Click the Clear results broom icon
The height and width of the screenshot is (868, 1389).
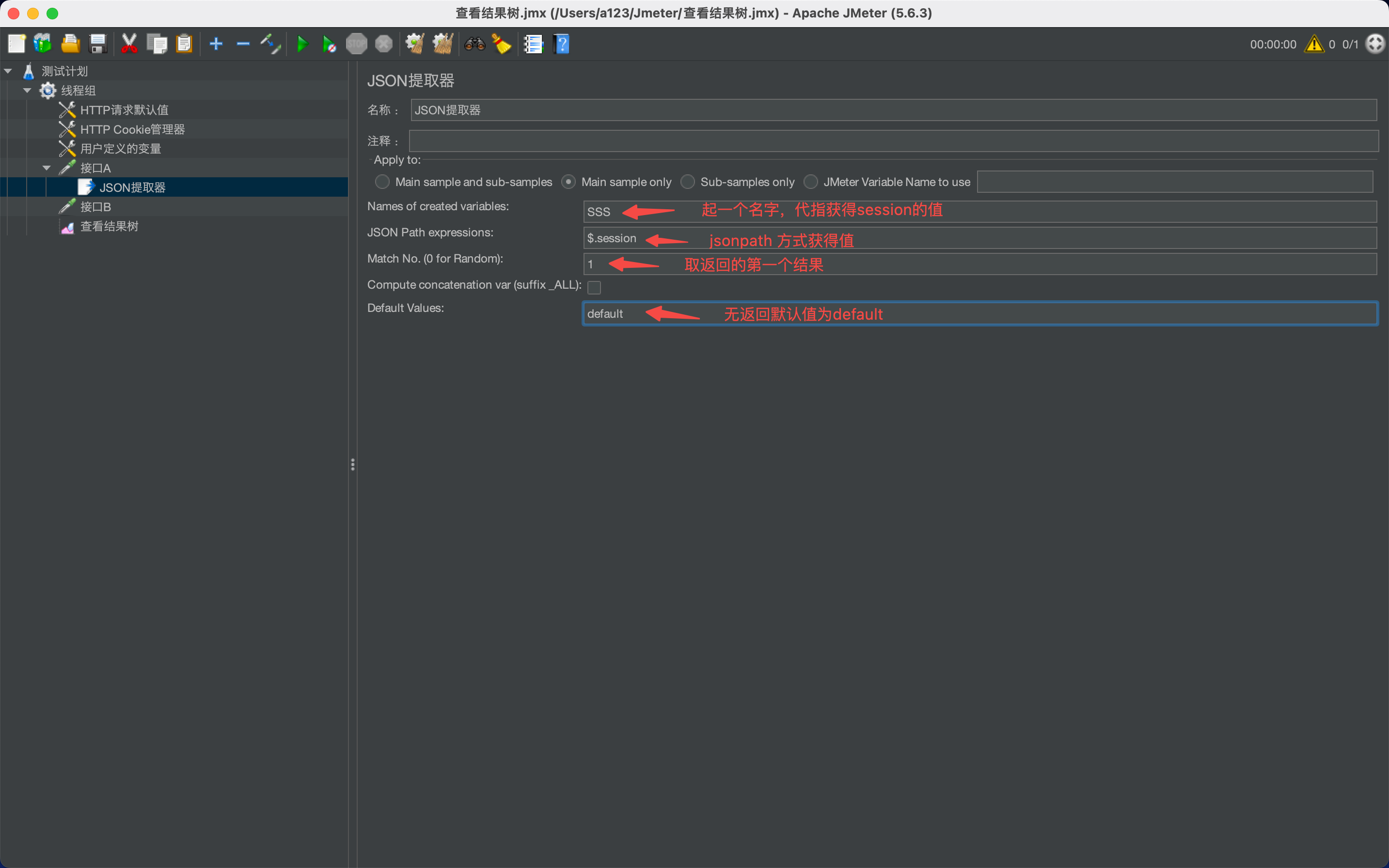(415, 44)
